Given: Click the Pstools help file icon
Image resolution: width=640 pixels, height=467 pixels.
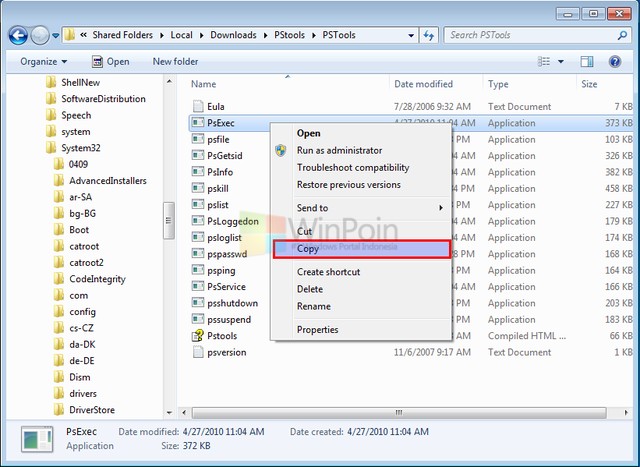Looking at the screenshot, I should click(198, 336).
